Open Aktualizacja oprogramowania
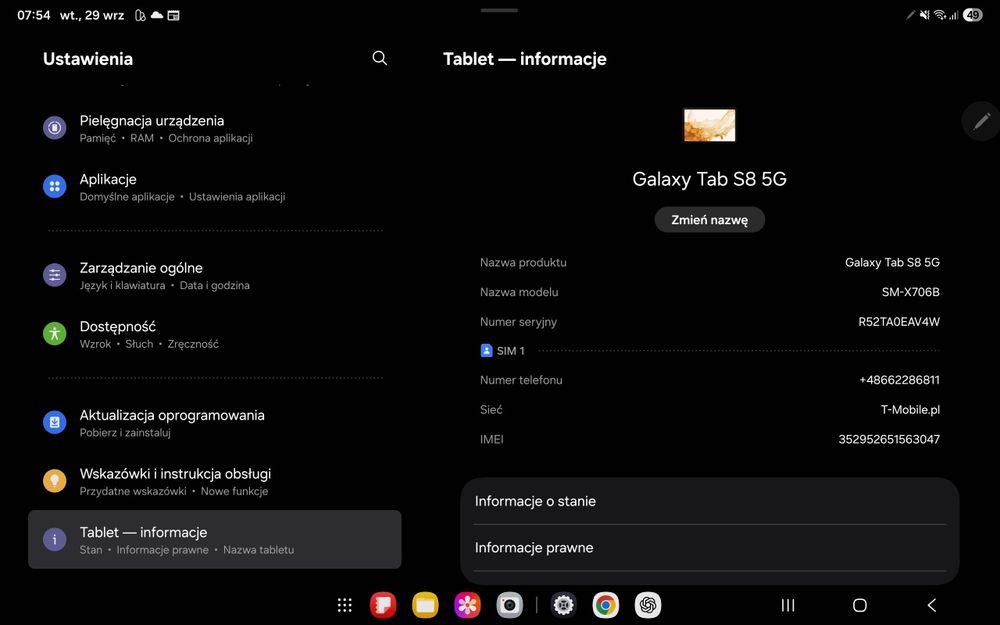Viewport: 1000px width, 625px height. [x=214, y=423]
